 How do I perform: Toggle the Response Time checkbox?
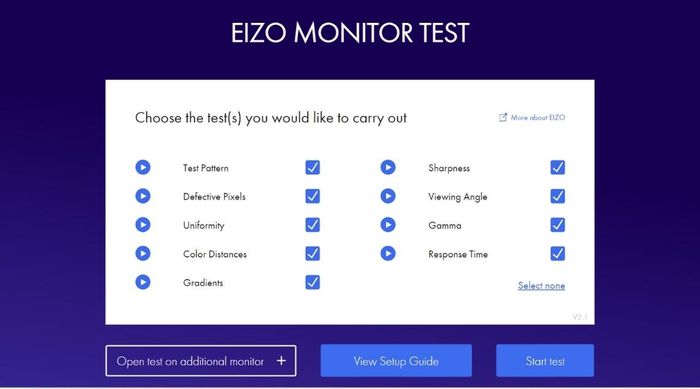tap(558, 254)
